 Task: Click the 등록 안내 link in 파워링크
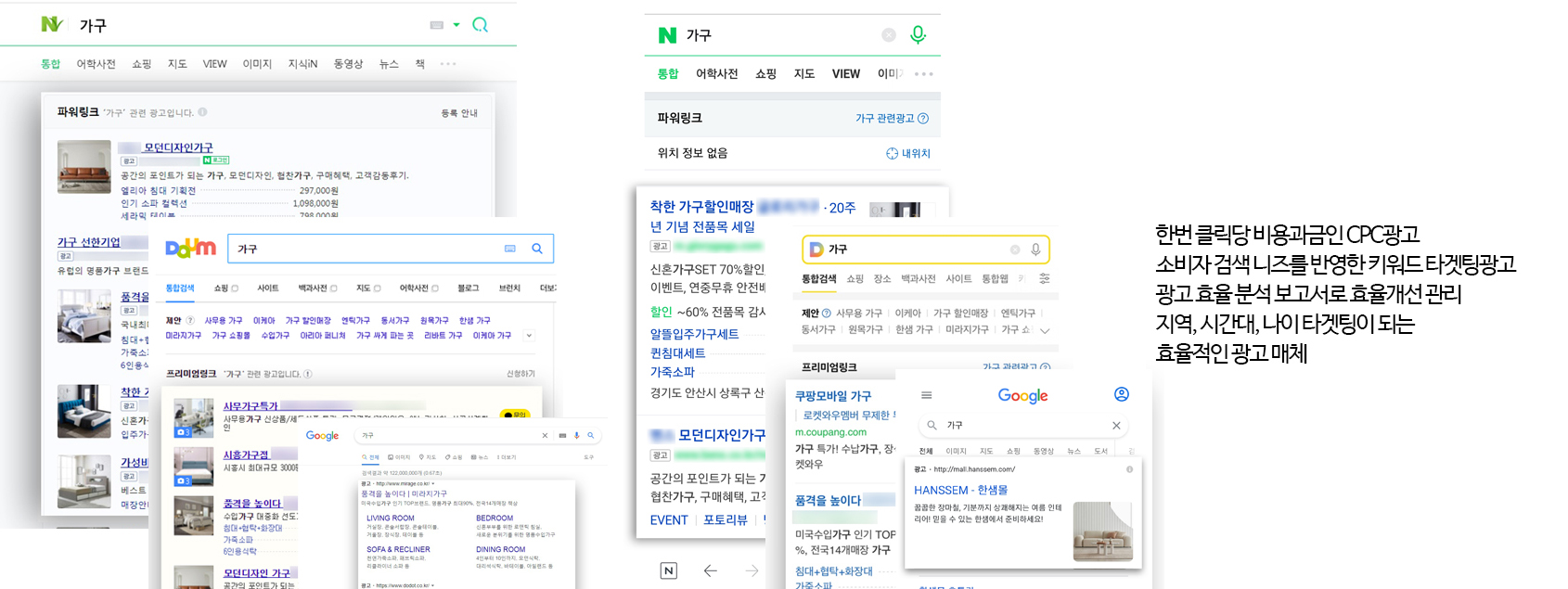pyautogui.click(x=459, y=113)
